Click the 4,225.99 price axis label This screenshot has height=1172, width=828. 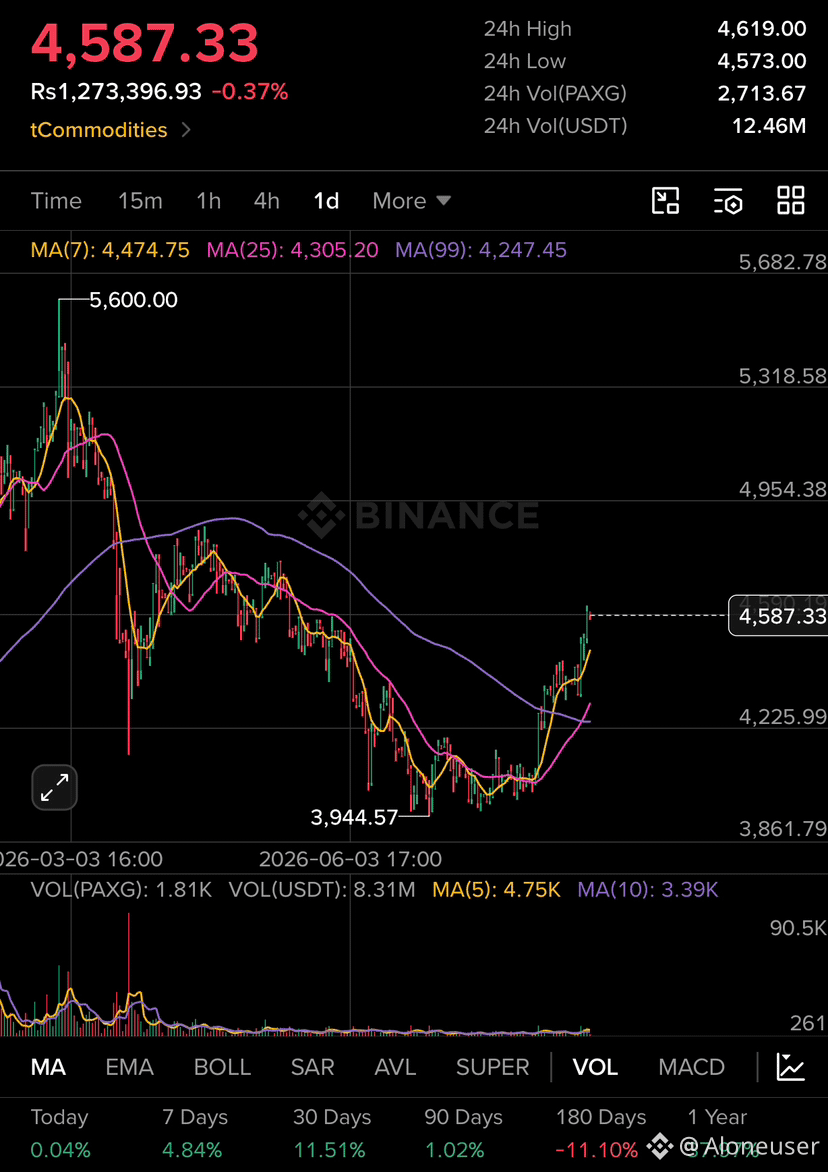pos(782,718)
